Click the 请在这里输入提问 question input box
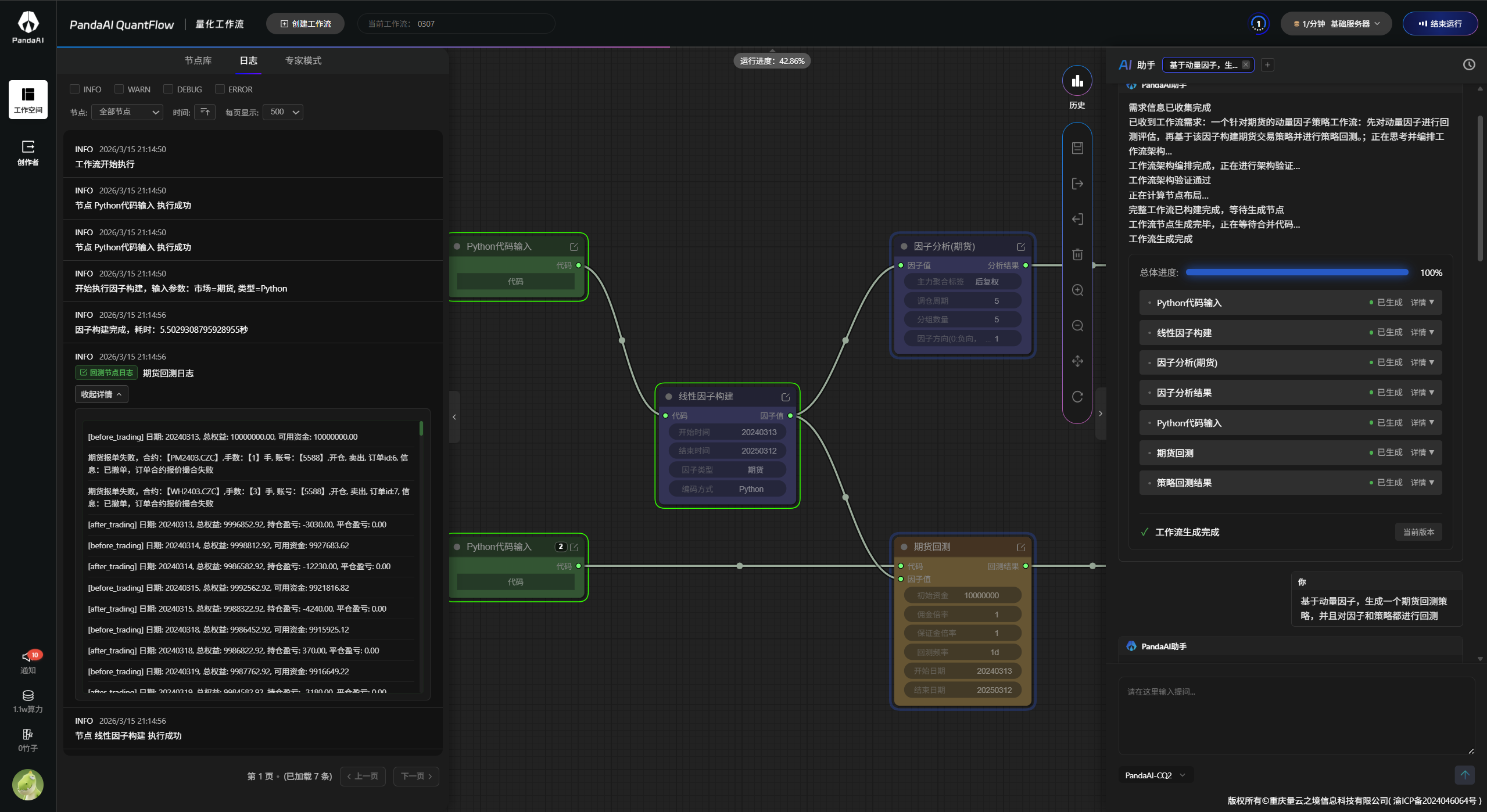The height and width of the screenshot is (812, 1487). (x=1297, y=716)
